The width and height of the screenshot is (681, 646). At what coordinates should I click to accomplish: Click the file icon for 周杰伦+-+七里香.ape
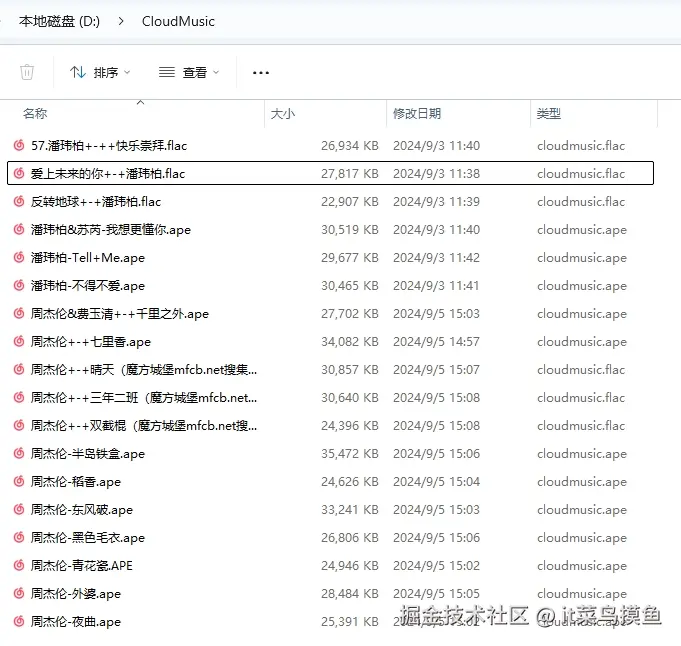click(x=19, y=341)
